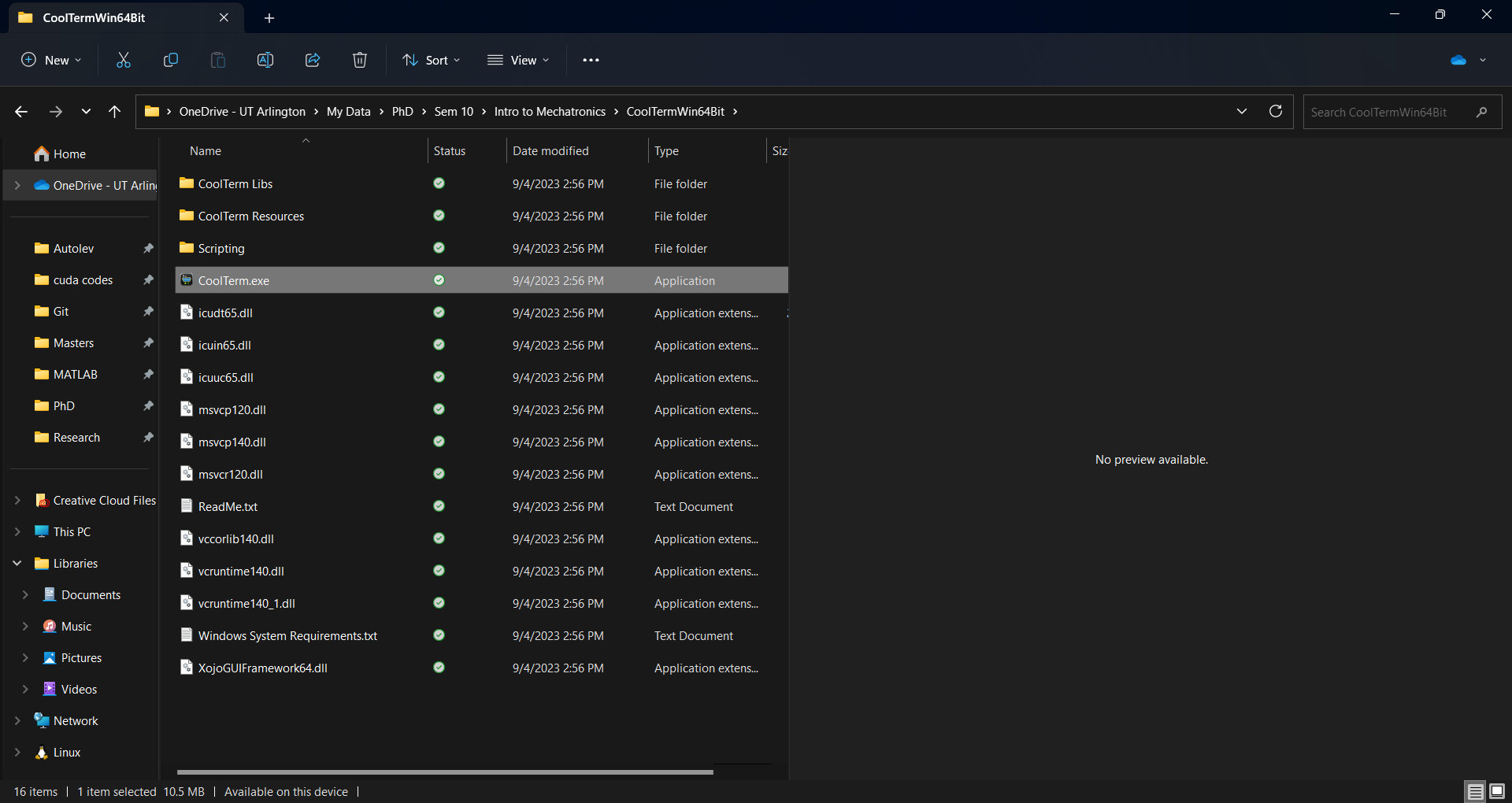Click the Cut scissors icon in toolbar

tap(124, 60)
